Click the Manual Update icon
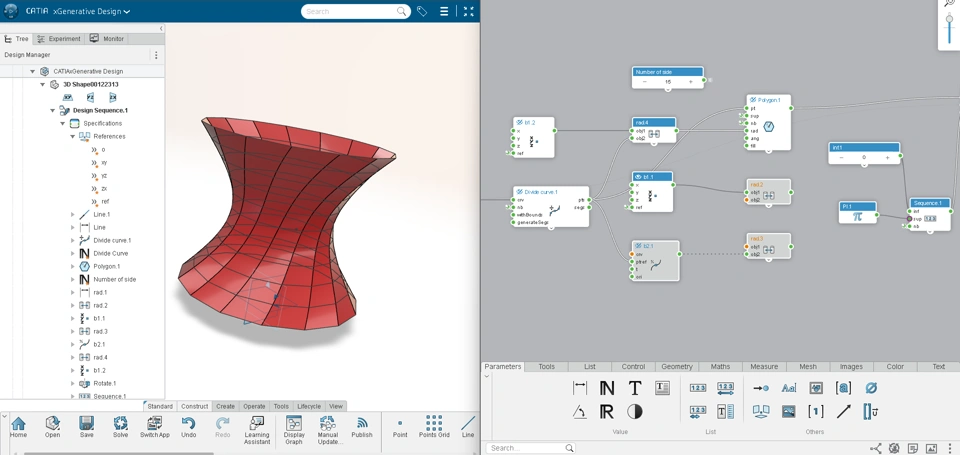 tap(328, 423)
